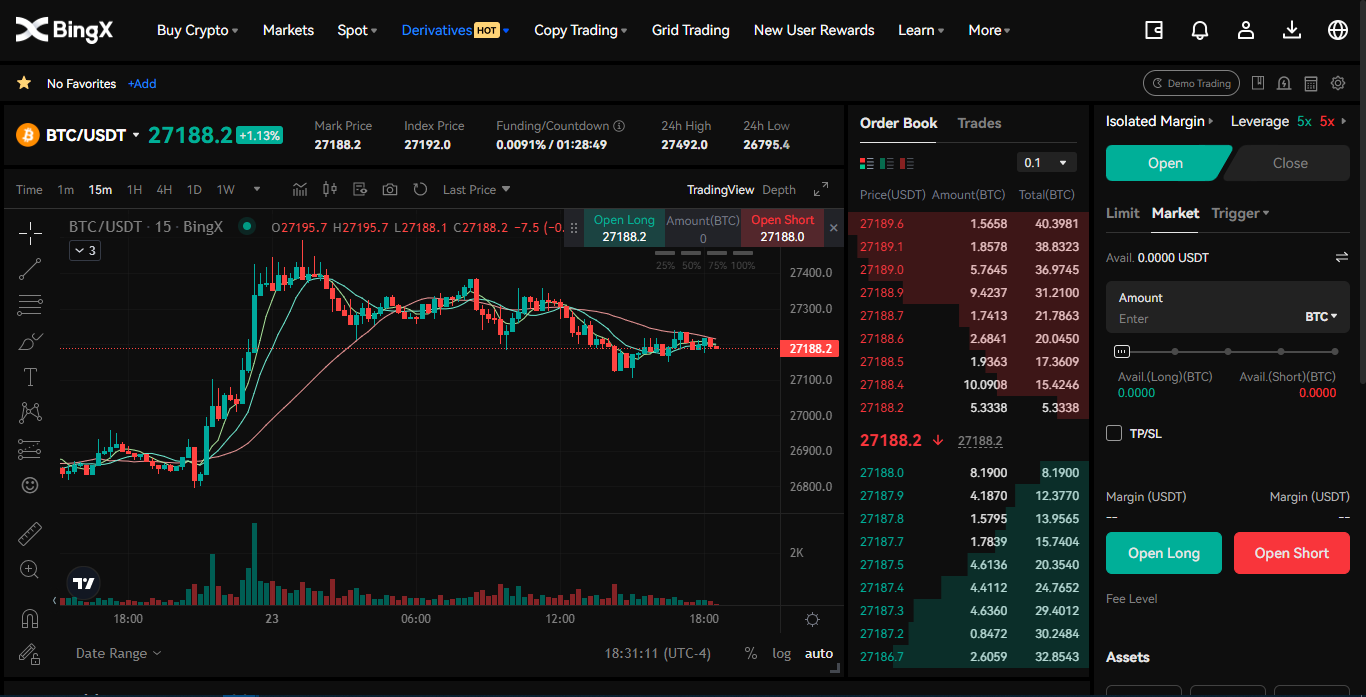Select the forecasting position tool
This screenshot has width=1366, height=697.
point(30,449)
